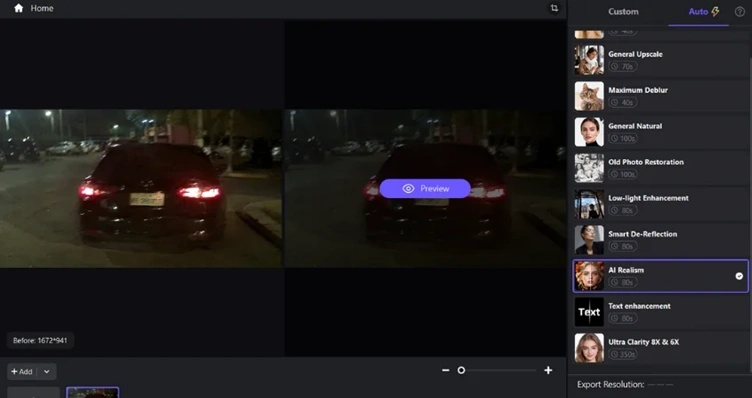Select the General Natural model

point(661,132)
